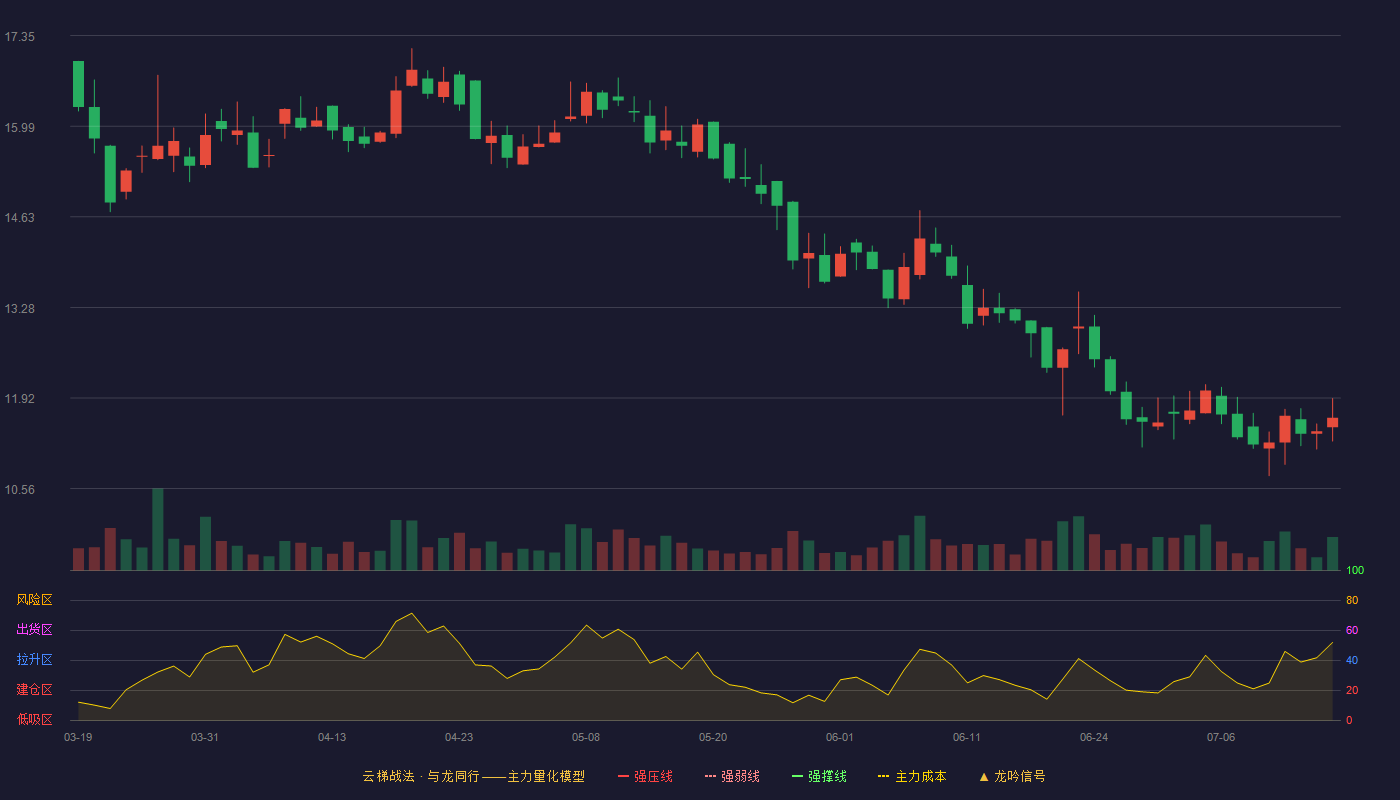Click the 14.63 price axis label

pyautogui.click(x=20, y=218)
